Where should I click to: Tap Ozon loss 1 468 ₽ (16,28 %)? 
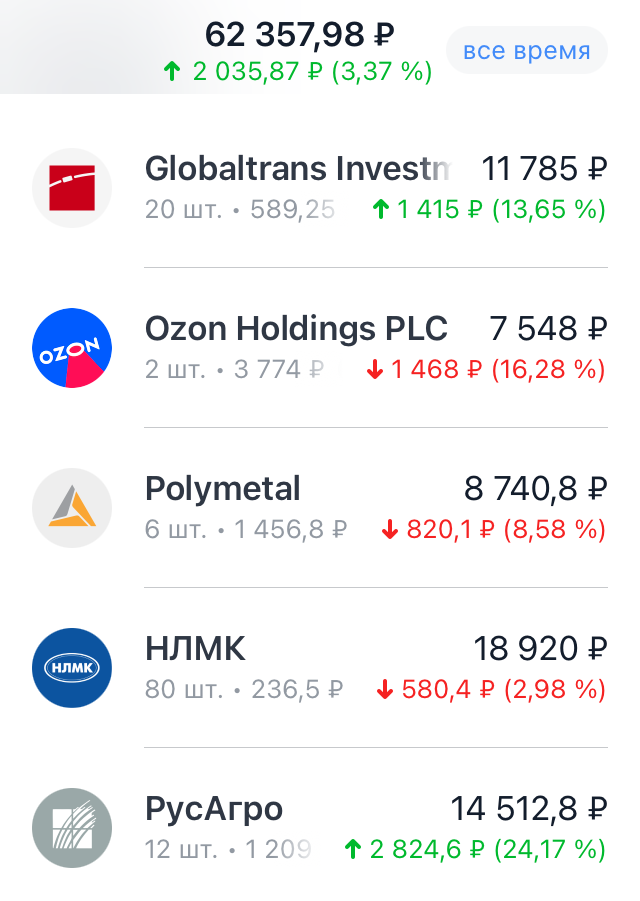click(485, 369)
